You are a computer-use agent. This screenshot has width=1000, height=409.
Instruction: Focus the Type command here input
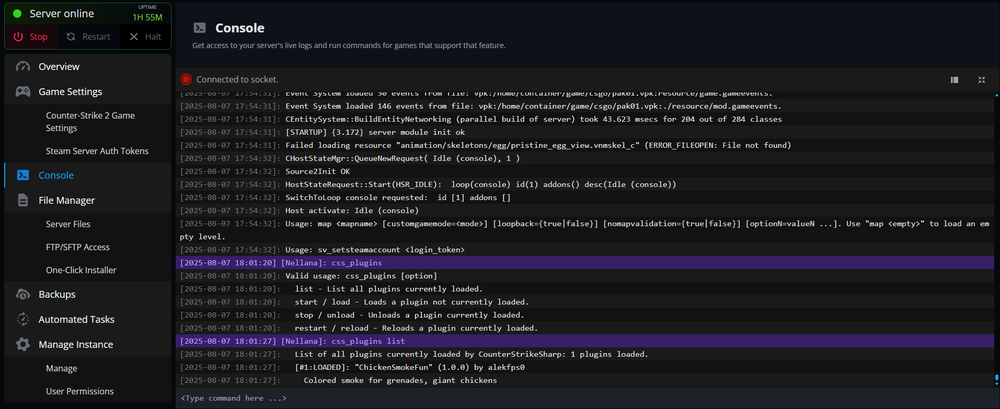point(580,398)
